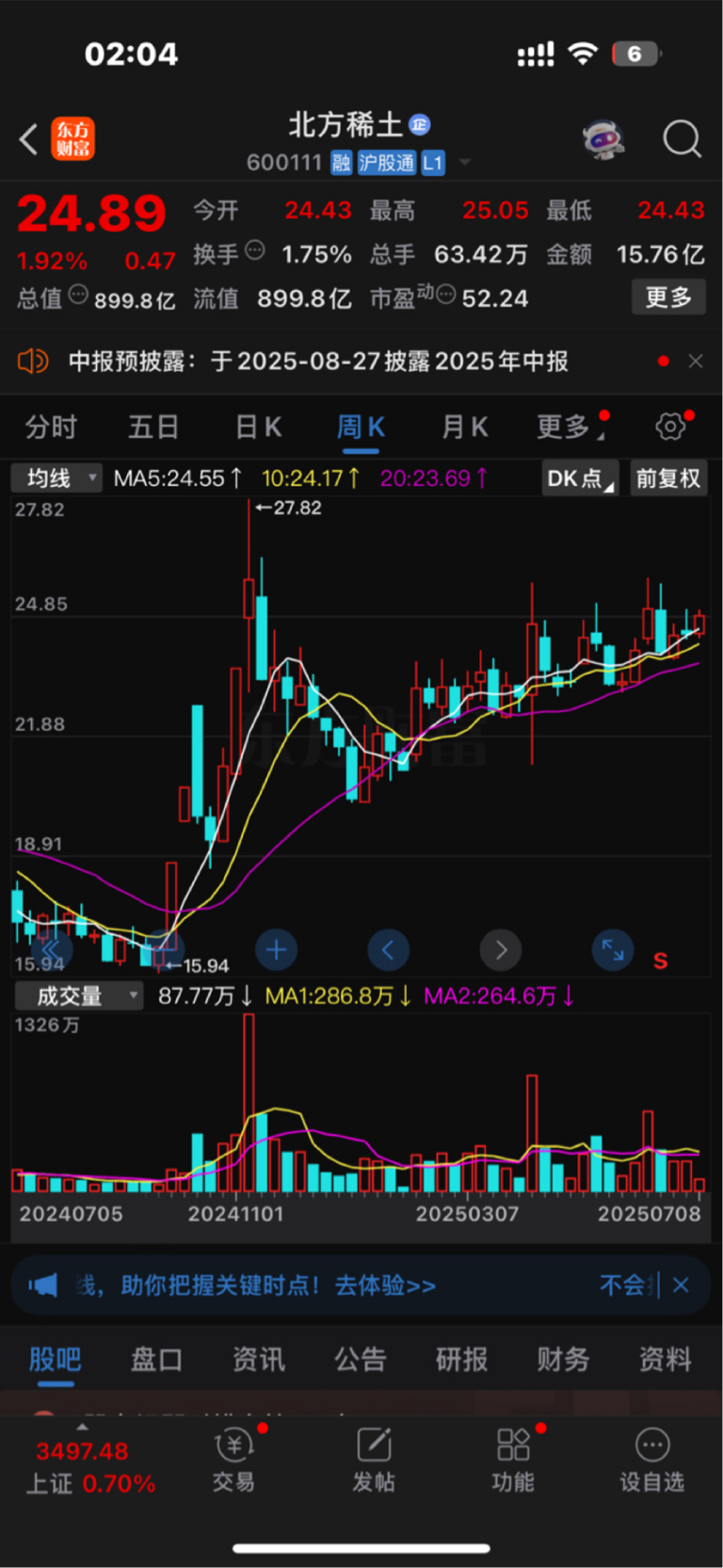Image resolution: width=723 pixels, height=1568 pixels.
Task: Open 交易 trading icon
Action: (233, 1462)
